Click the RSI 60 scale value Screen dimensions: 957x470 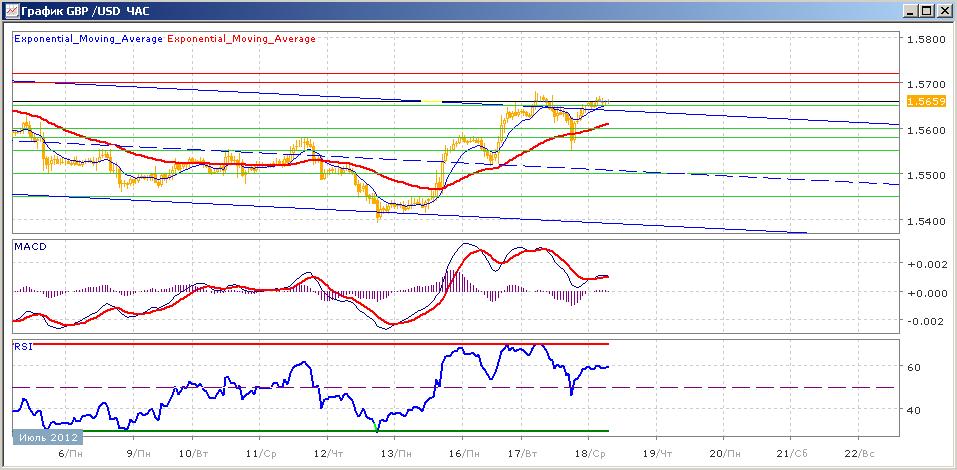click(915, 367)
